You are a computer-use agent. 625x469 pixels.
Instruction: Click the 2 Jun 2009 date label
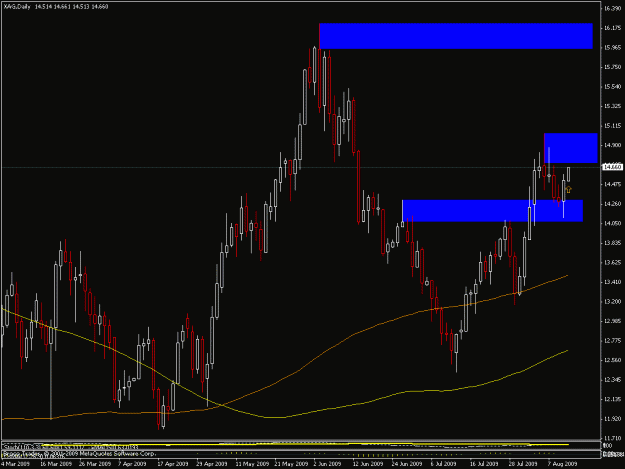327,464
